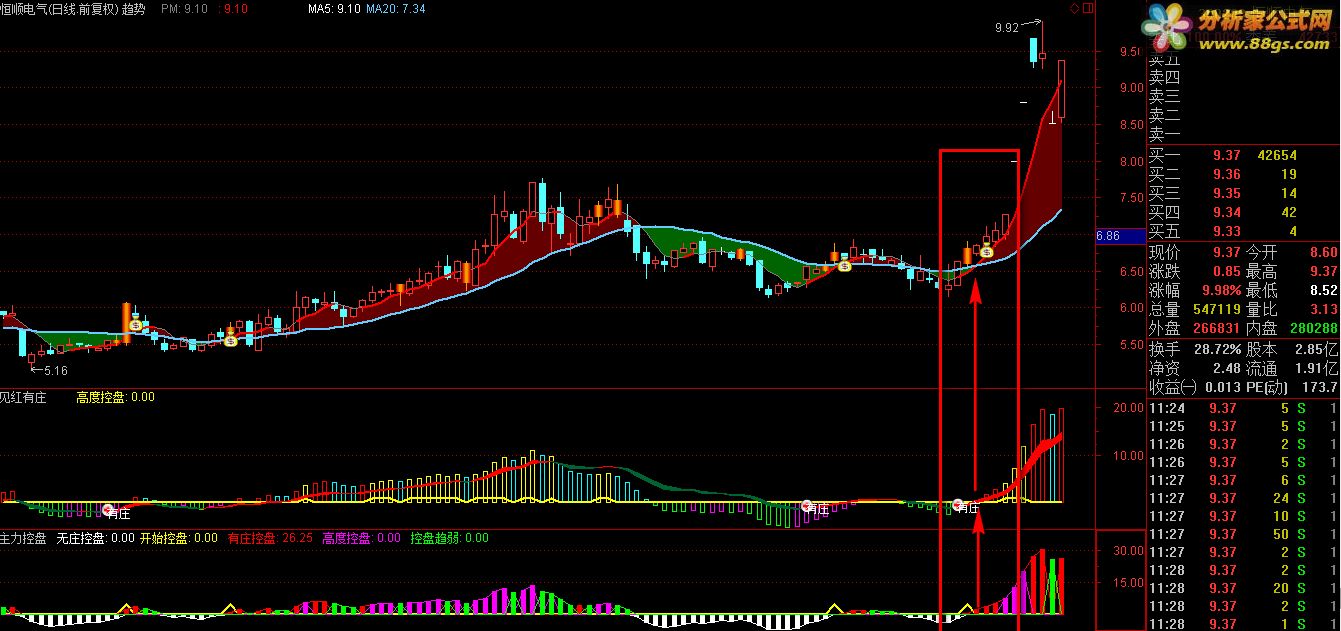This screenshot has width=1341, height=631.
Task: Click the 5.50 price axis label
Action: [1130, 345]
